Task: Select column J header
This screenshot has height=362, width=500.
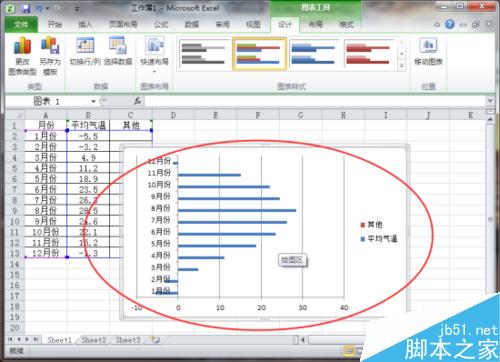Action: pos(428,115)
